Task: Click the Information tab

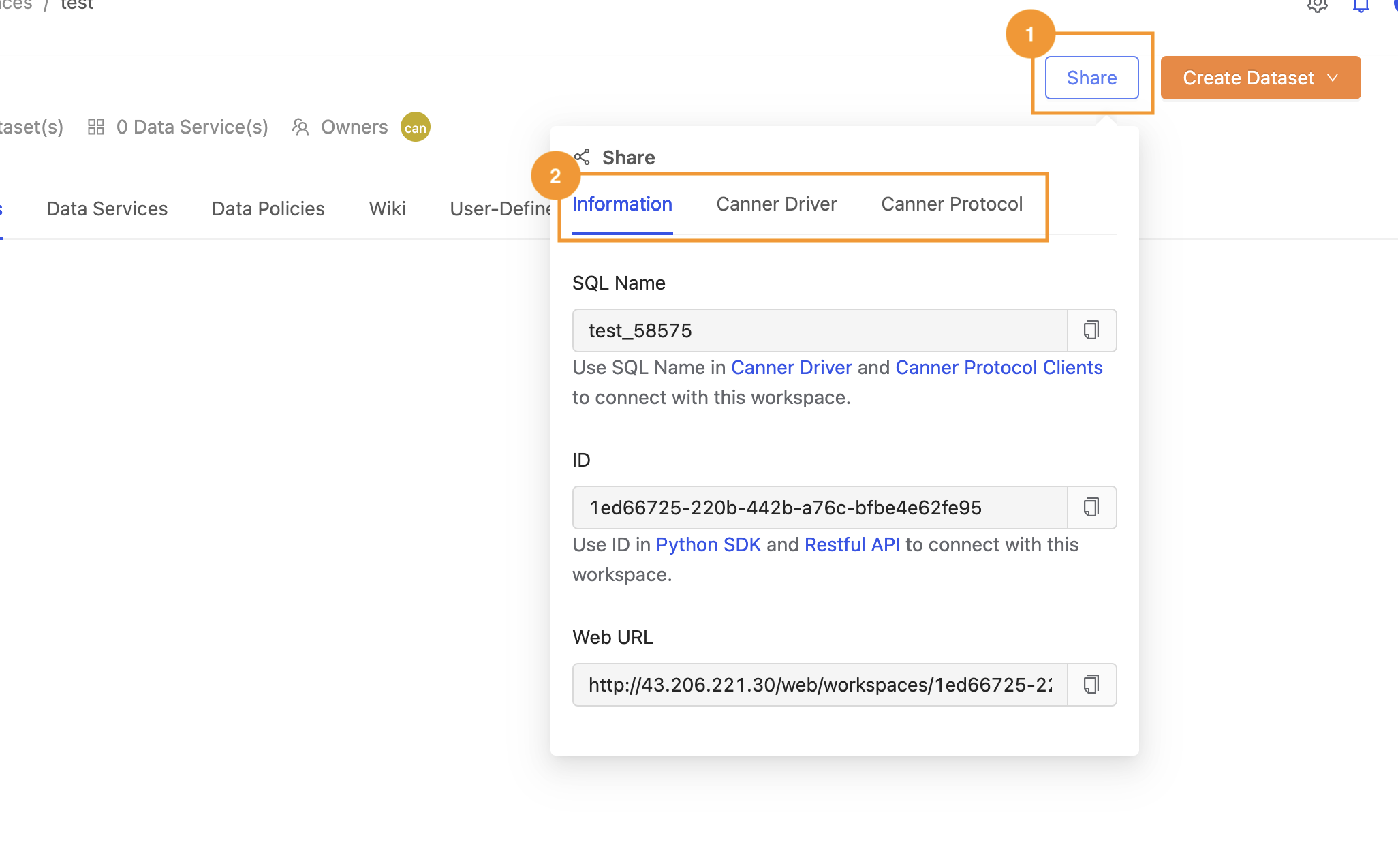Action: tap(621, 204)
